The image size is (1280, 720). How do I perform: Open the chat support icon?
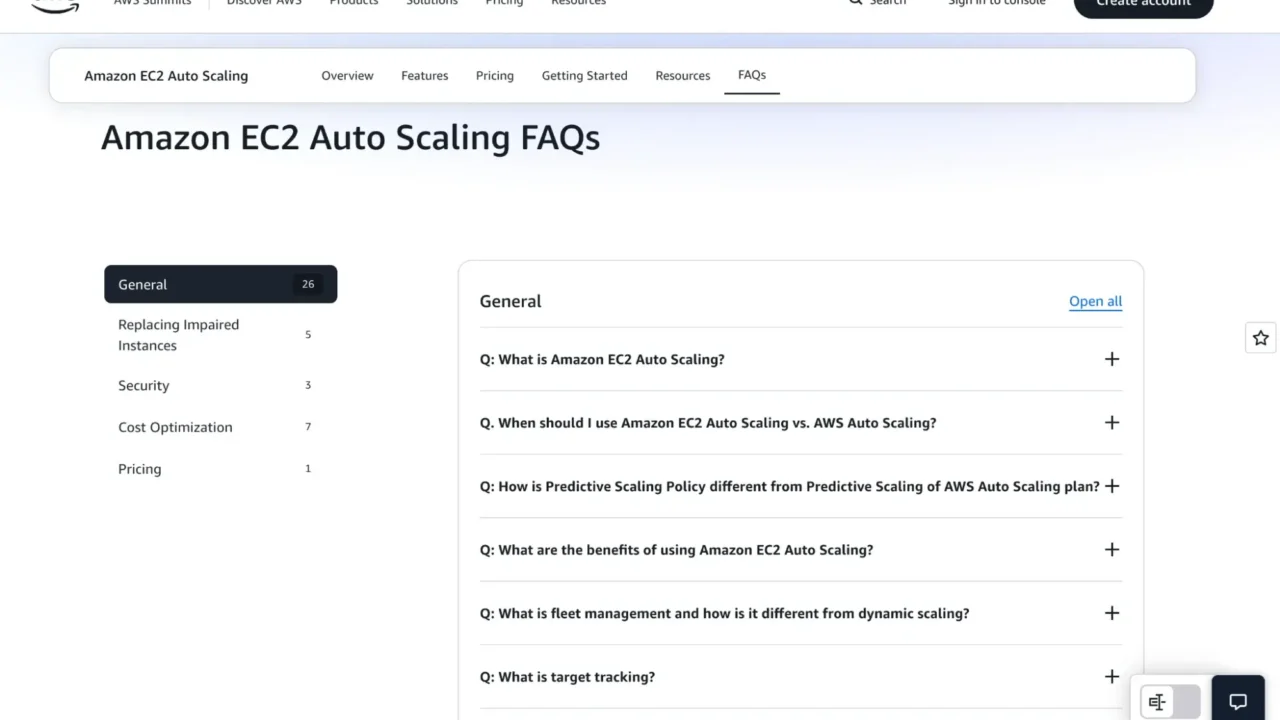[1237, 701]
